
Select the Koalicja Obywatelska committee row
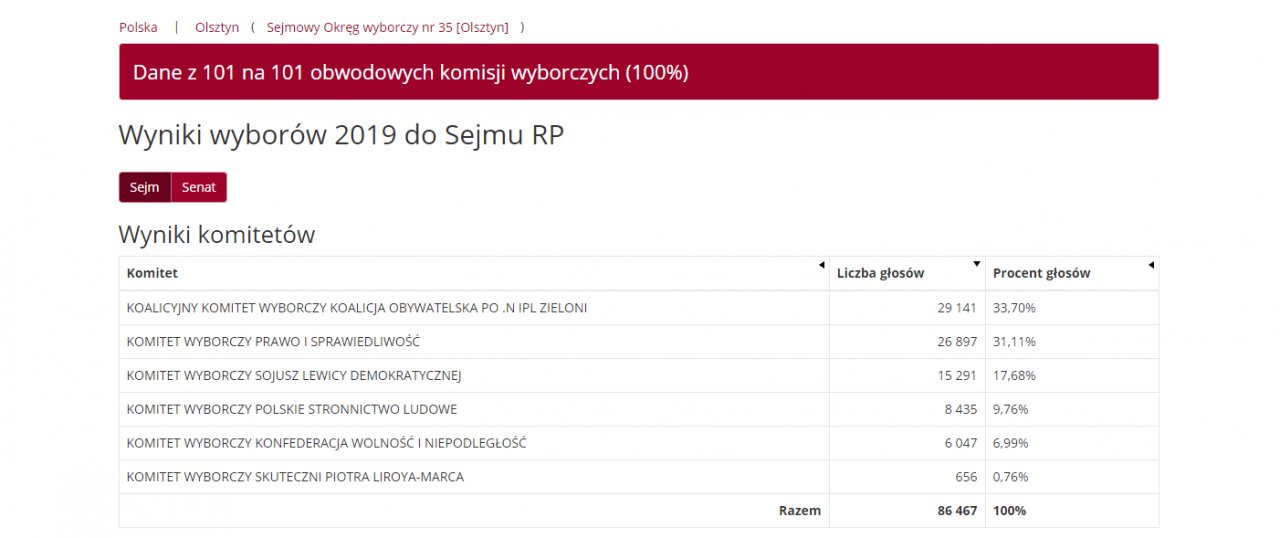(639, 308)
